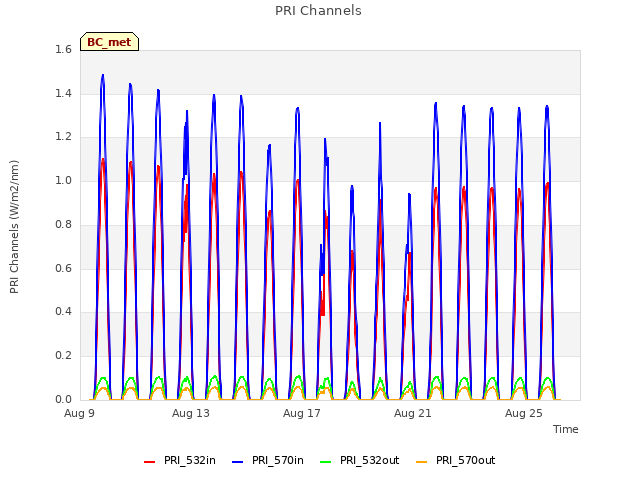Viewport: 640px width, 480px height.
Task: Click the PRI_532out legend label
Action: point(369,460)
